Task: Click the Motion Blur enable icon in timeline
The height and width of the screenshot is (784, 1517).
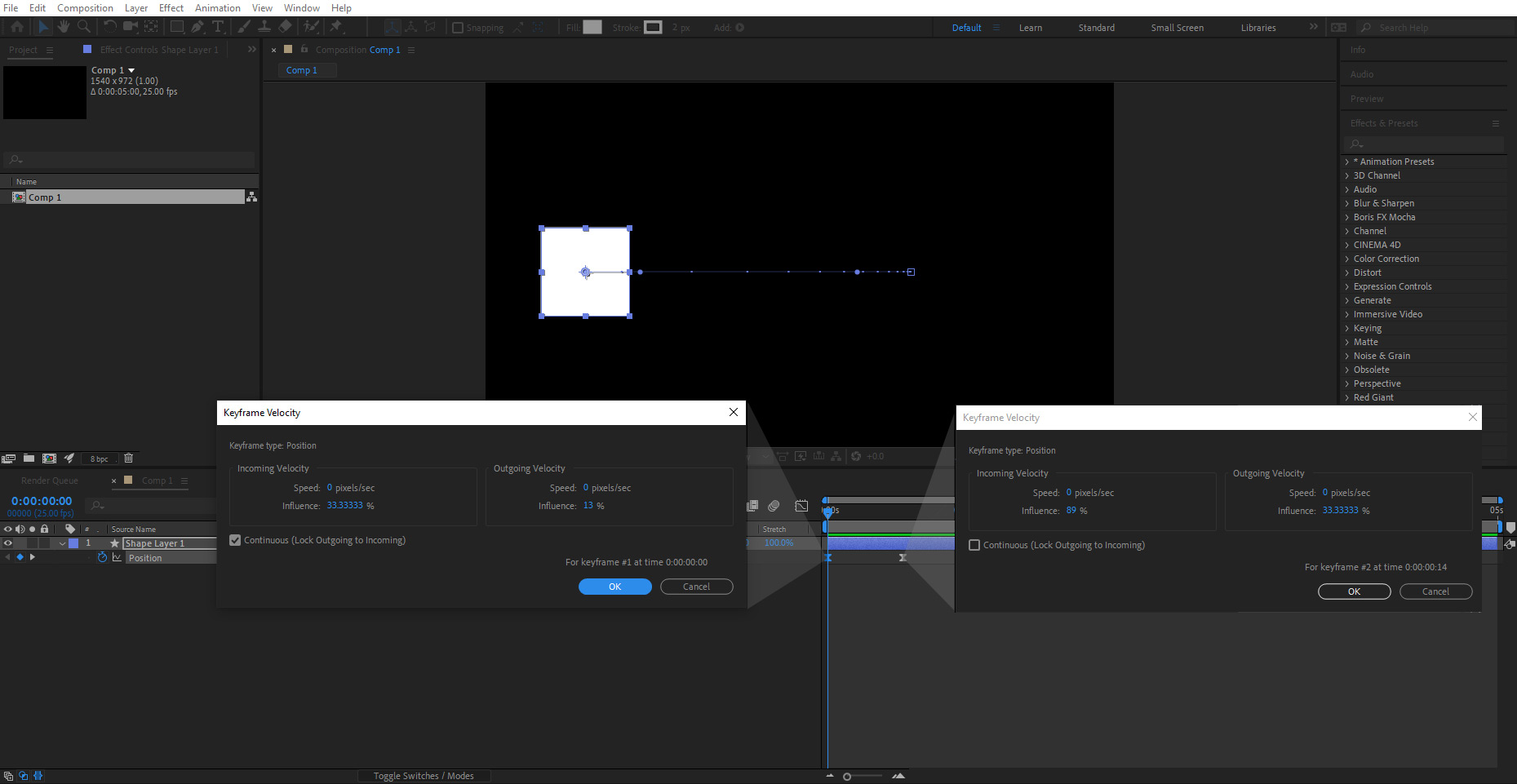Action: coord(774,506)
